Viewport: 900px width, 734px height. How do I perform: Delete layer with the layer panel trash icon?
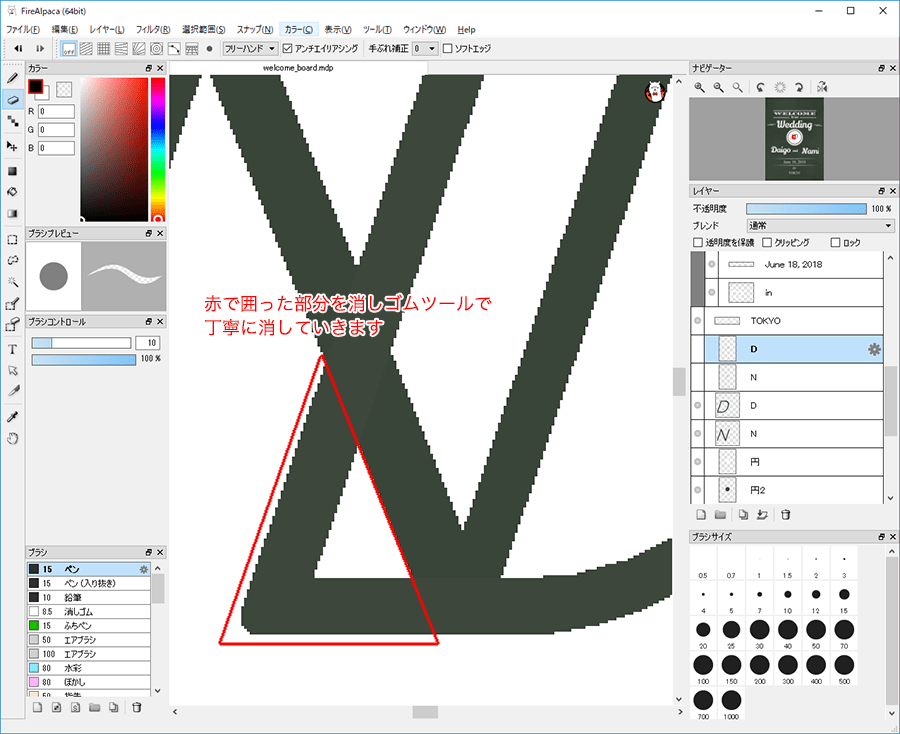[x=786, y=515]
